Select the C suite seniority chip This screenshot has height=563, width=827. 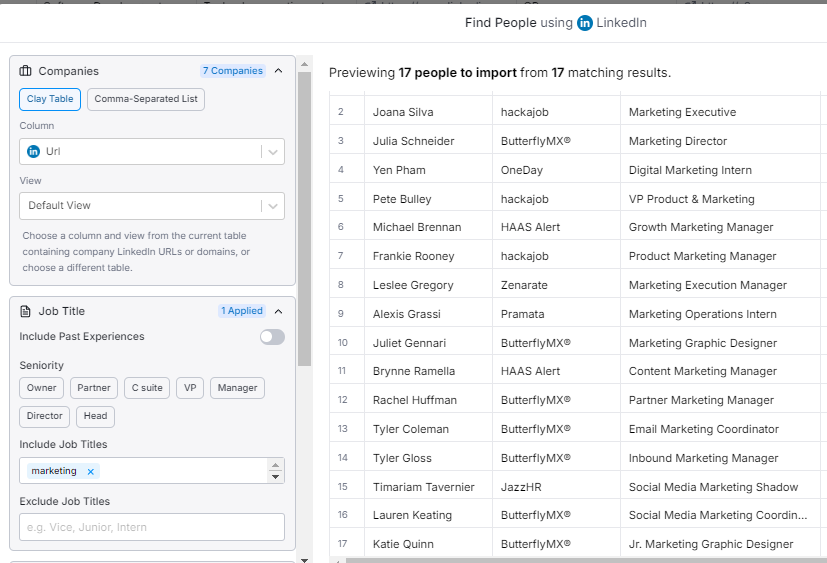pos(147,387)
